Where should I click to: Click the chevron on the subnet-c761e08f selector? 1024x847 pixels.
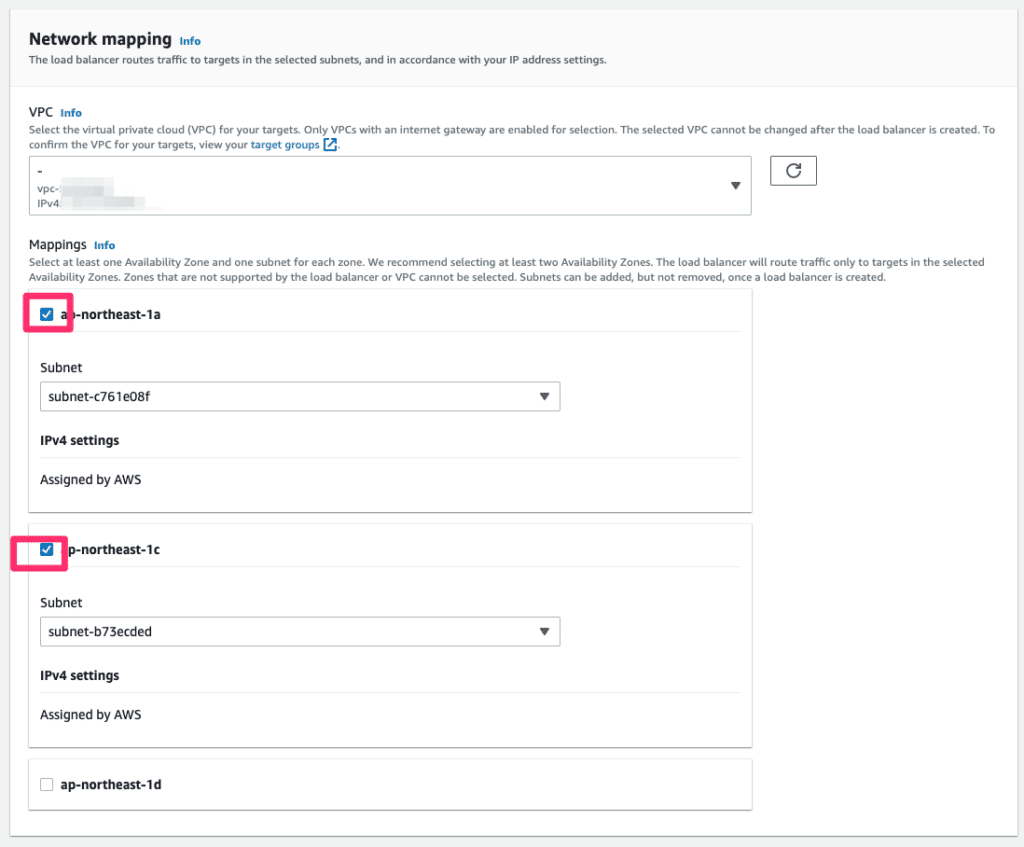coord(545,396)
